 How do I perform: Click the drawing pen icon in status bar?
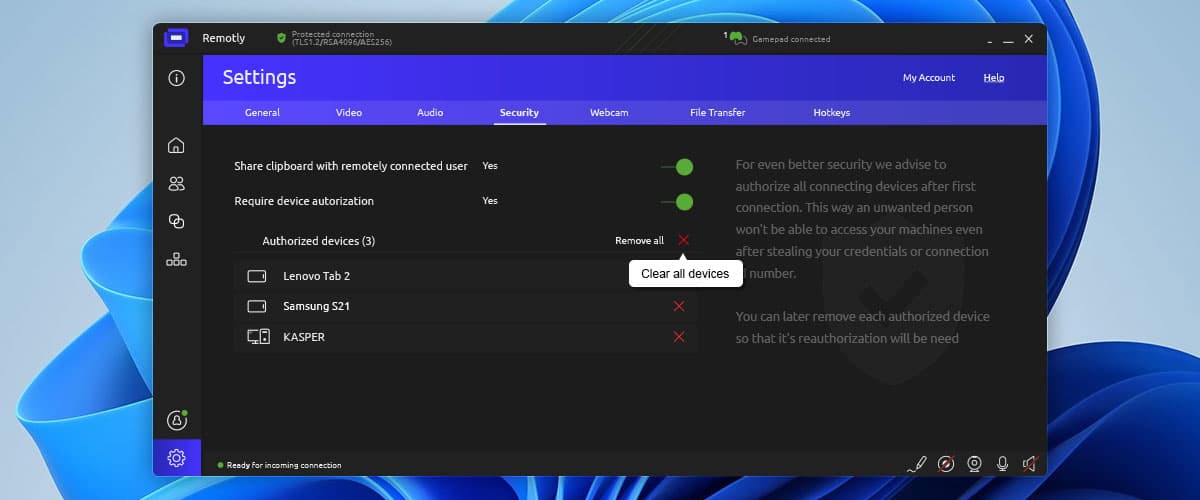[917, 464]
